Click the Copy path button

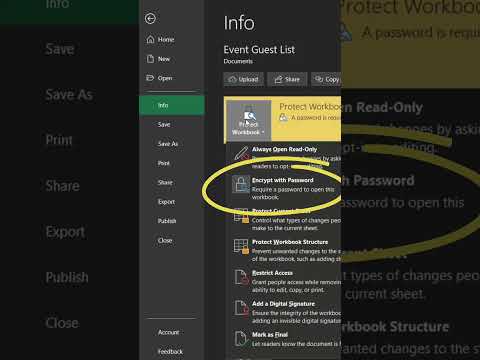326,79
